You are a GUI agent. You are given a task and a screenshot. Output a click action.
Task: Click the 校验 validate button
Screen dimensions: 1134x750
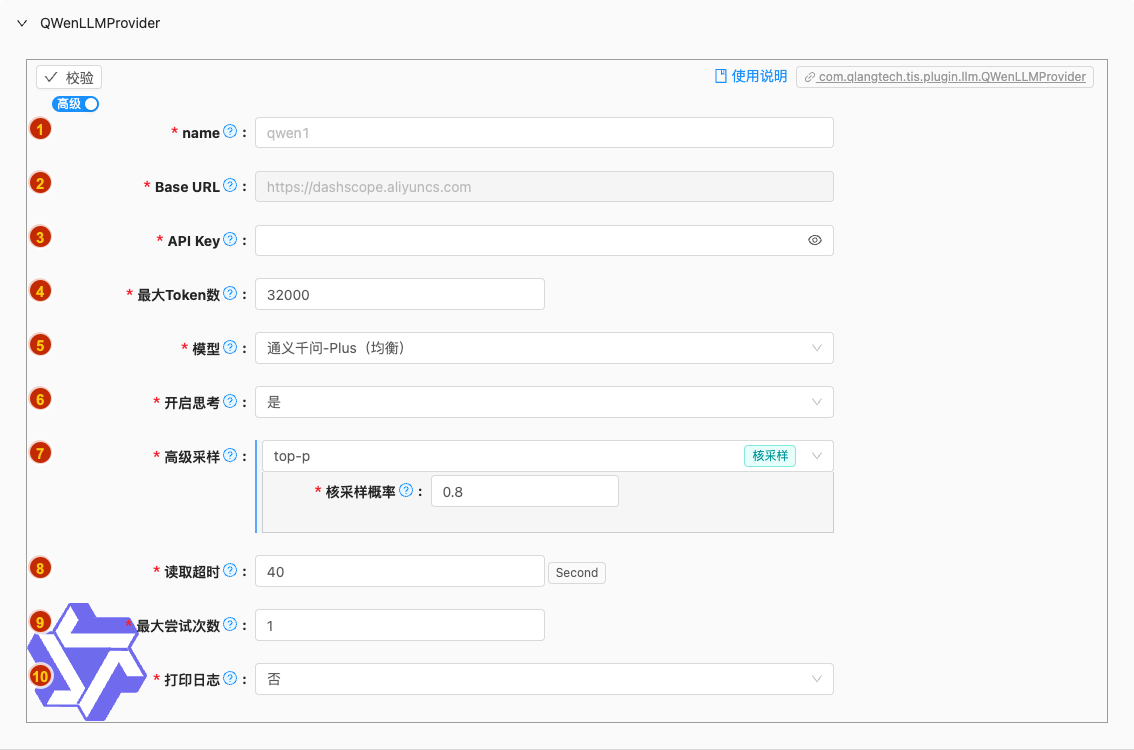(x=69, y=77)
